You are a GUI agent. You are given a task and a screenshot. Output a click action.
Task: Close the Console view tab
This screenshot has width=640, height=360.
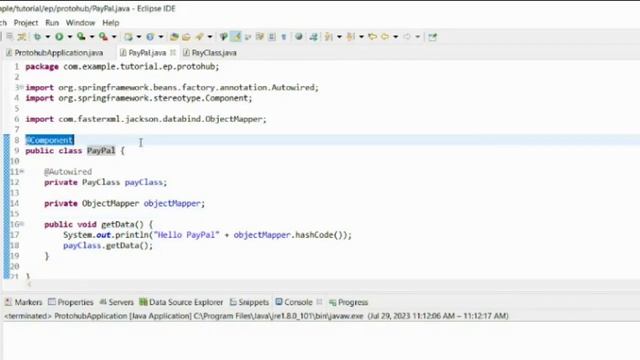[x=319, y=302]
